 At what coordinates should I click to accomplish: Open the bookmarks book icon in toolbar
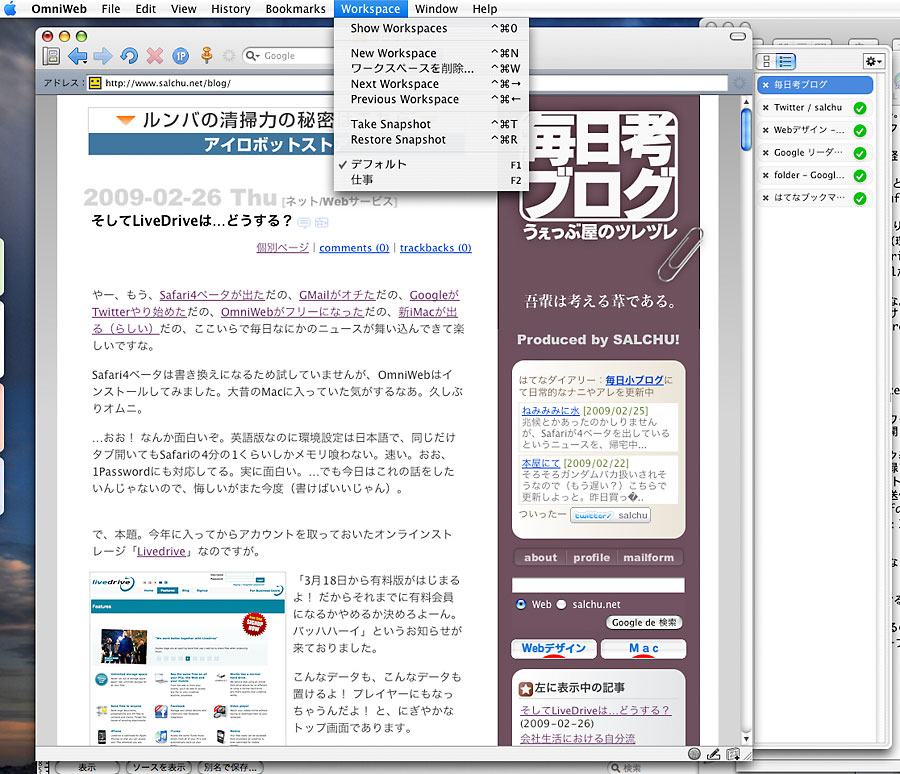click(52, 56)
